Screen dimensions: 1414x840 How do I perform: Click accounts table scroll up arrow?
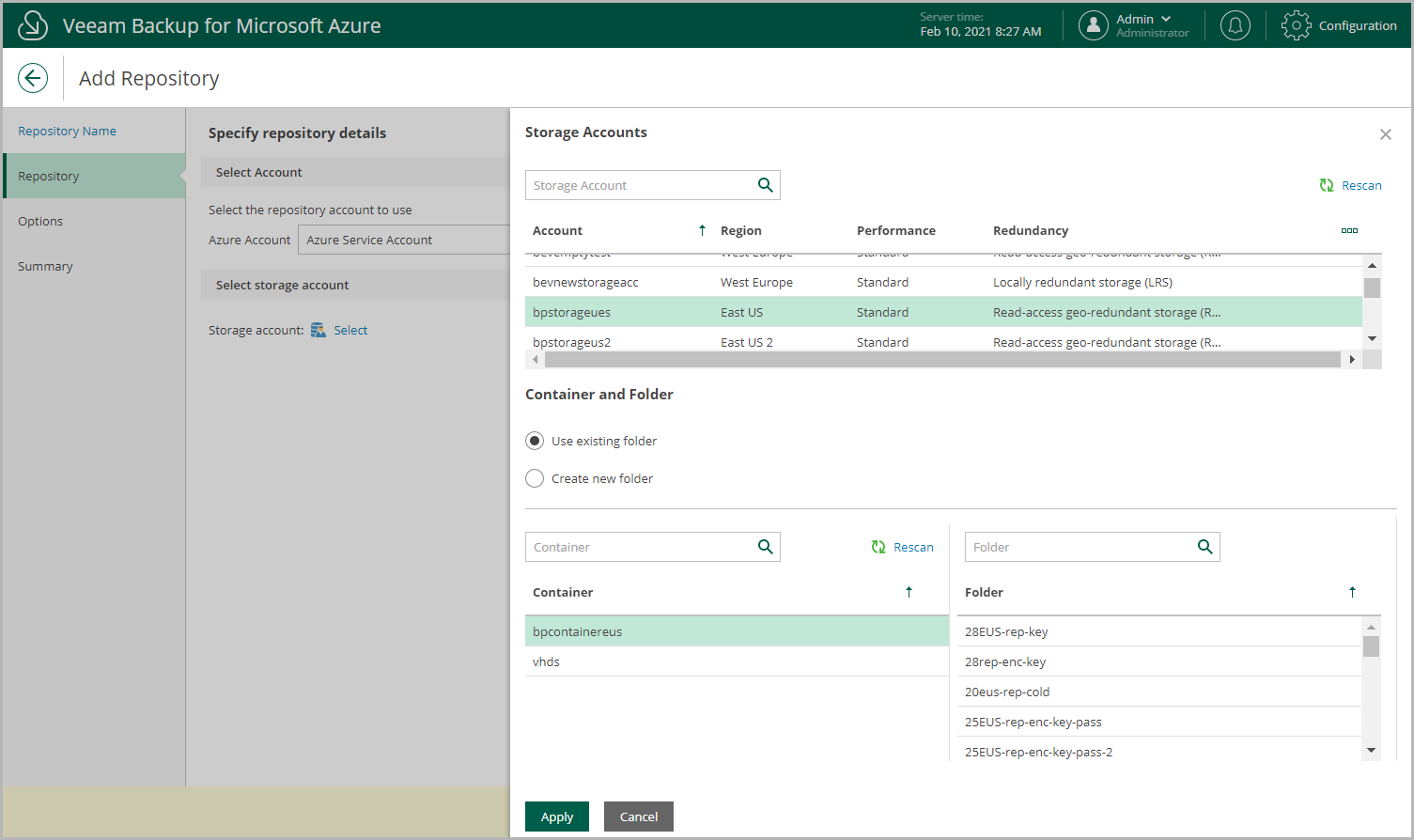coord(1372,266)
